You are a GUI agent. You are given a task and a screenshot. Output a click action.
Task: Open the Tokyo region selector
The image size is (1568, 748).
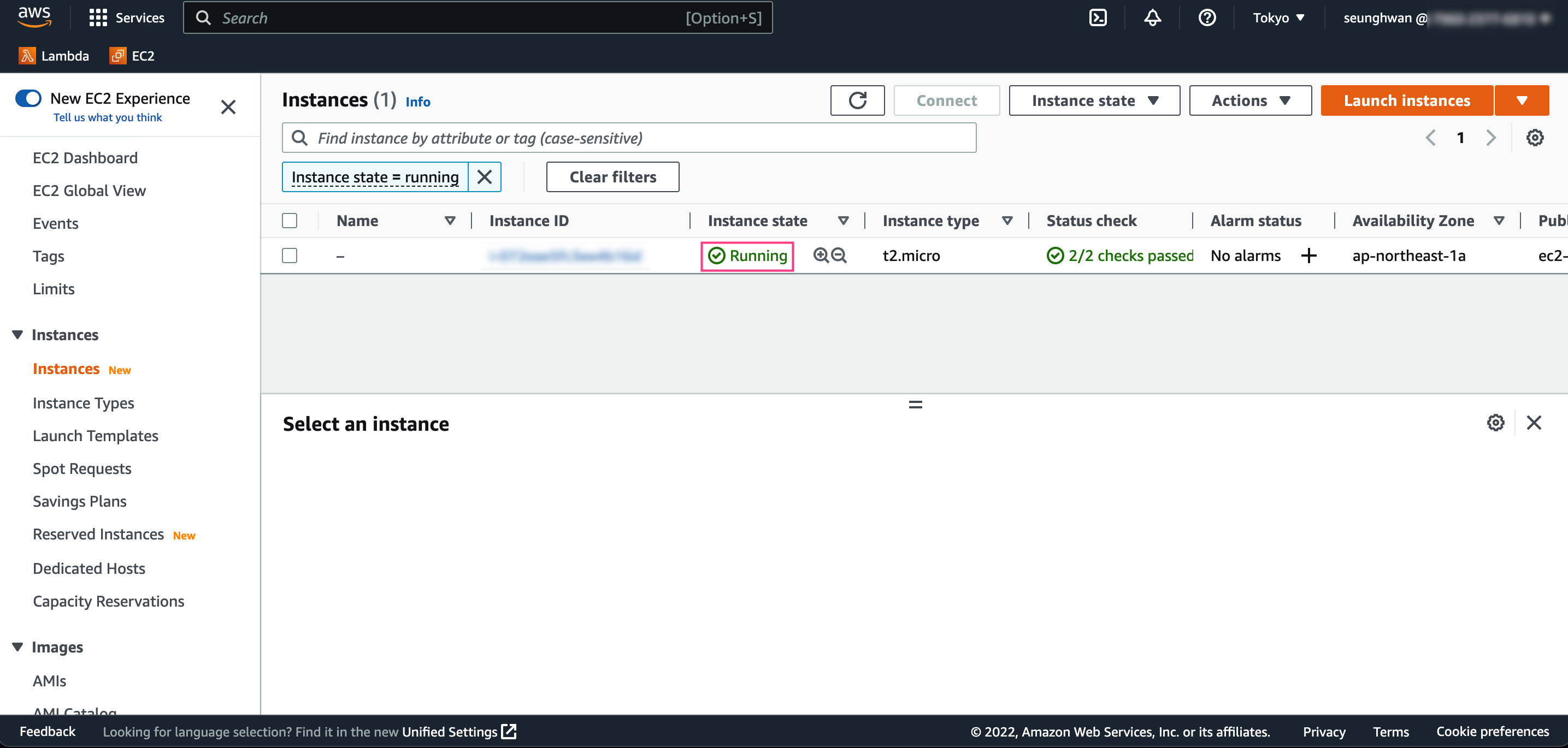1278,17
